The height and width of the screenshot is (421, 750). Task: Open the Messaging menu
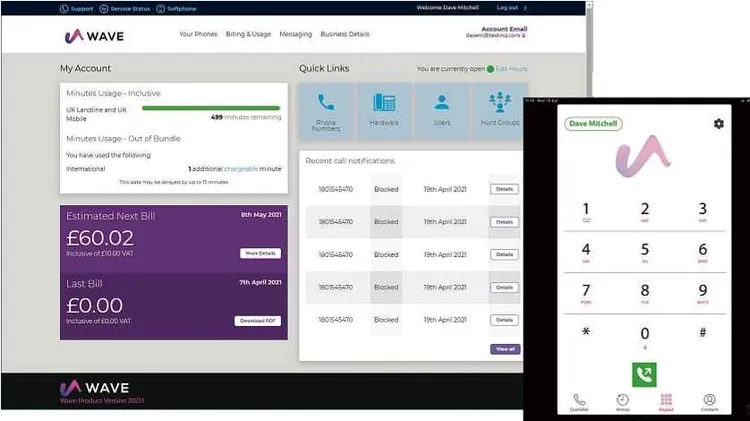(x=296, y=34)
